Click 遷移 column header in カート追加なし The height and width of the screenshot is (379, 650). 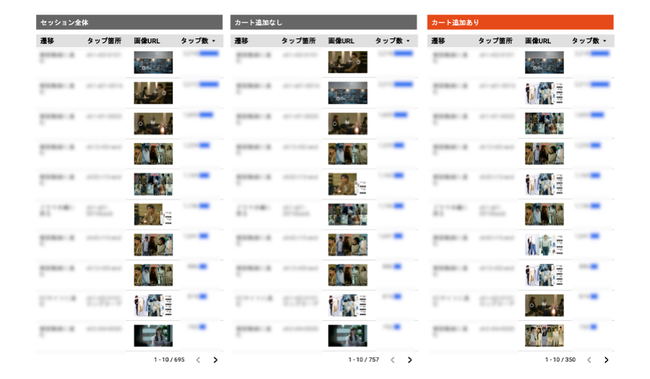(241, 41)
